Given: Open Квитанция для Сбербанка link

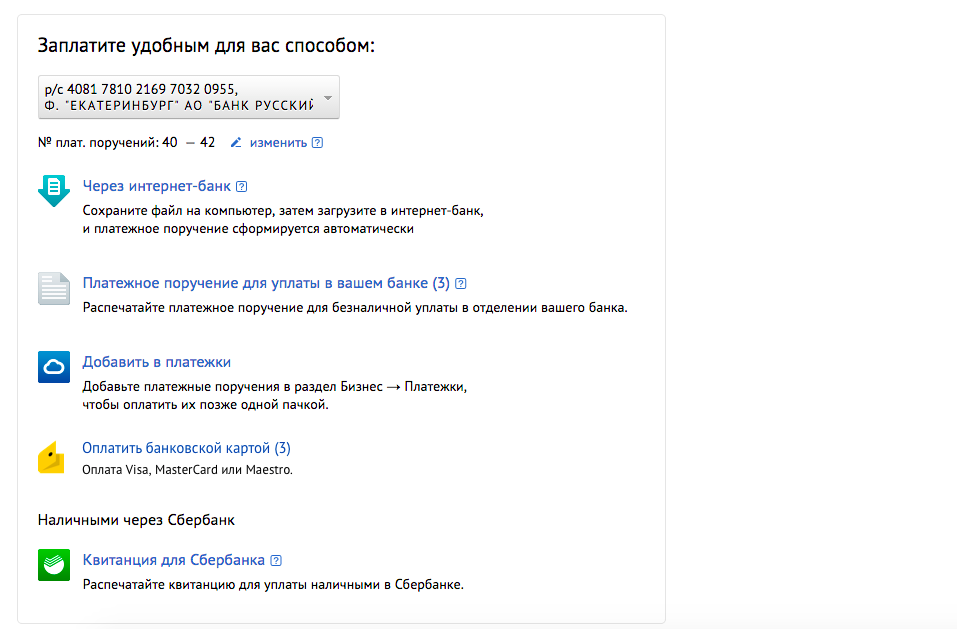Looking at the screenshot, I should [174, 560].
